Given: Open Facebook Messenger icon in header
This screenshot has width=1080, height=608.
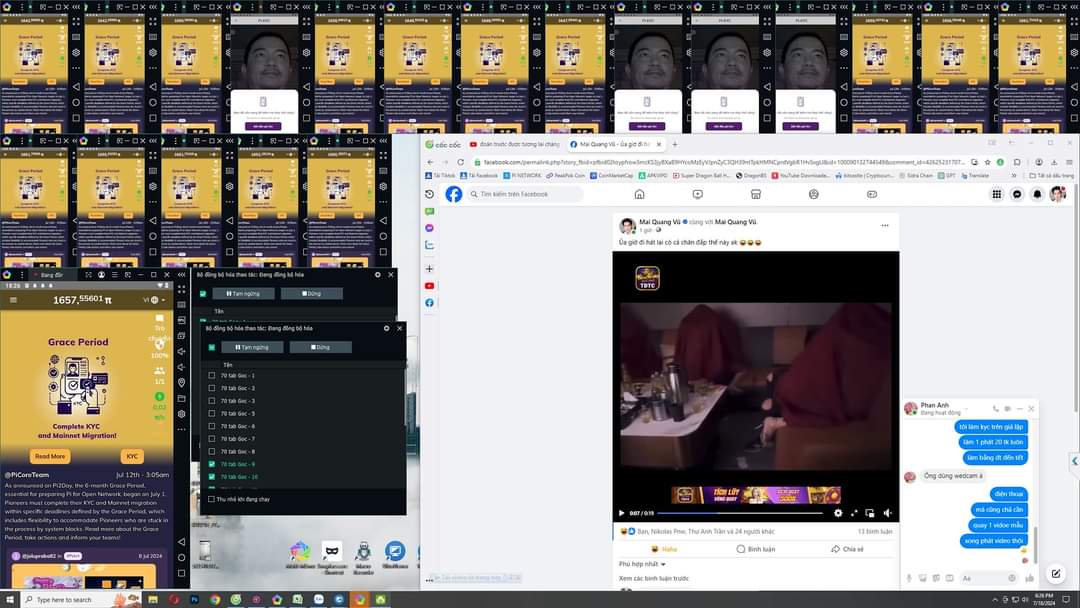Looking at the screenshot, I should tap(1017, 194).
